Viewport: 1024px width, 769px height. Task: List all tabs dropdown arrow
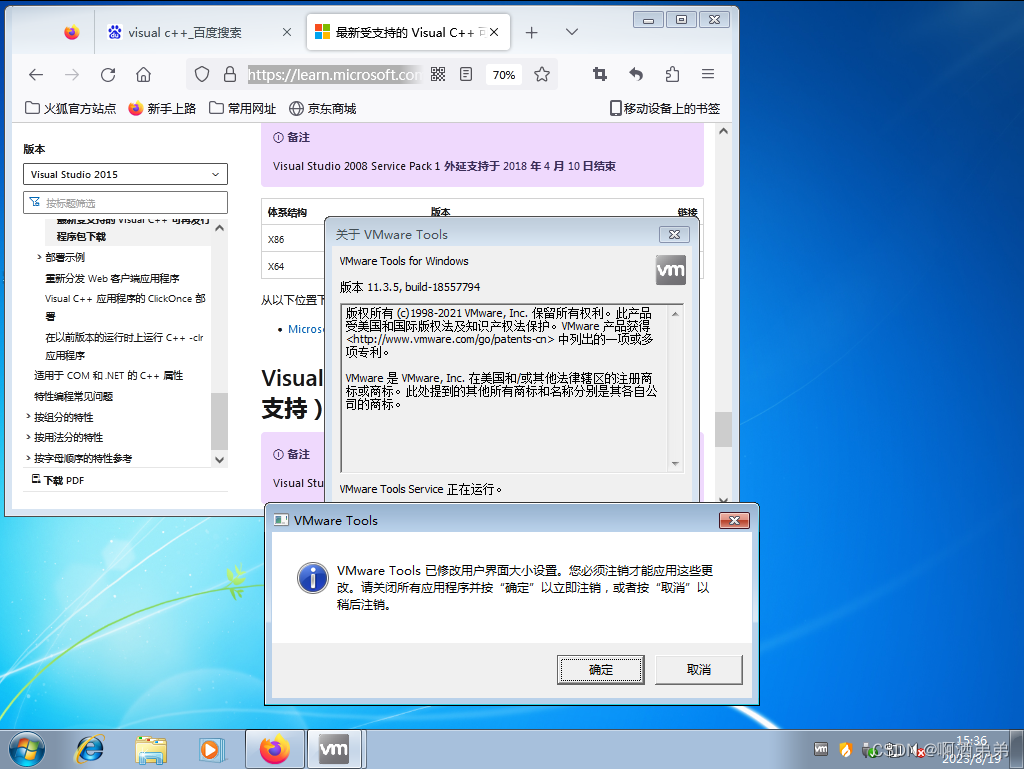pyautogui.click(x=571, y=32)
